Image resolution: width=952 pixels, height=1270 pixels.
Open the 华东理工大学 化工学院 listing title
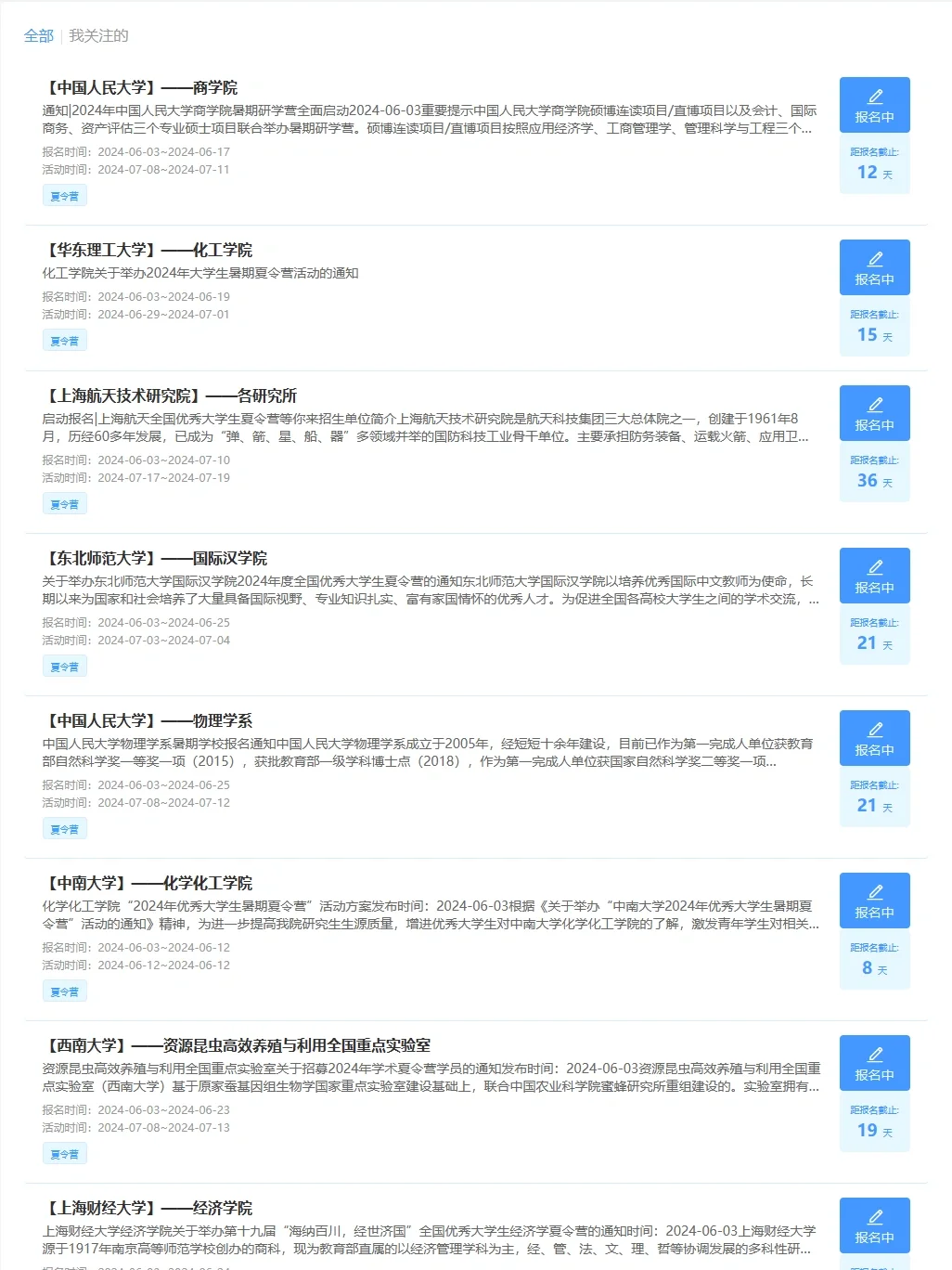click(x=148, y=251)
